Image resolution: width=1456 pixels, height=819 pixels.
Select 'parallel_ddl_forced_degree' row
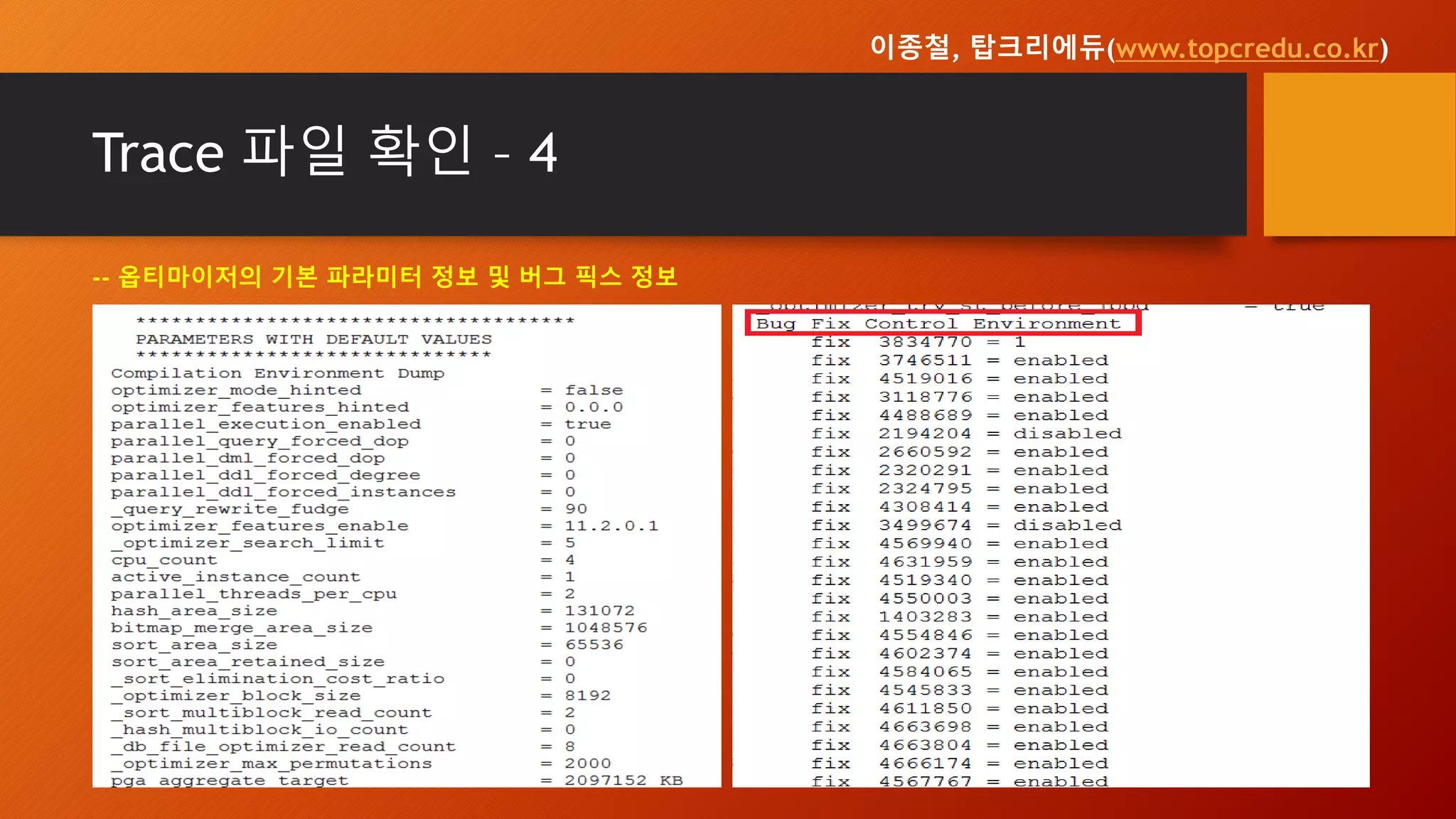click(x=343, y=475)
